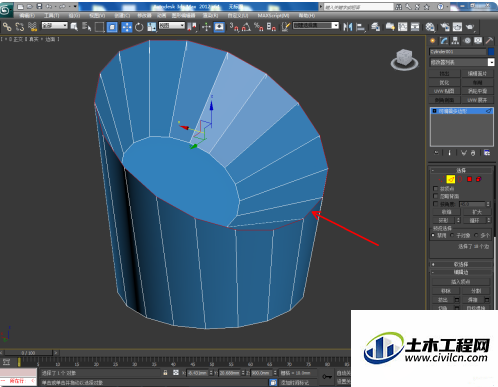Screen dimensions: 498x387
Task: Click the 插入顶点 button
Action: point(461,282)
